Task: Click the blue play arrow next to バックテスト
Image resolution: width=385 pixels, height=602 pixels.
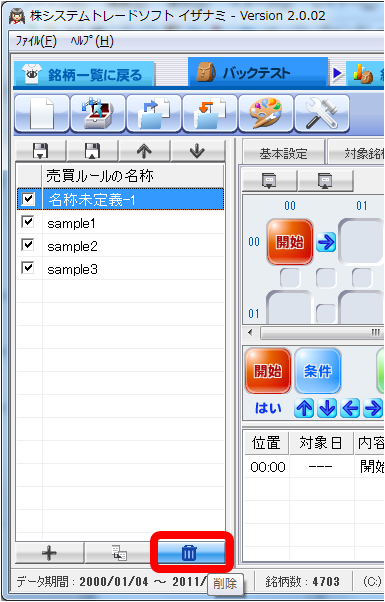Action: (x=337, y=73)
